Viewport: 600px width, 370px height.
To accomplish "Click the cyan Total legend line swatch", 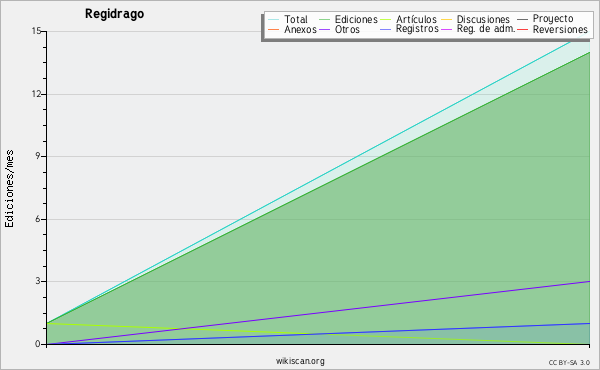I will [274, 20].
